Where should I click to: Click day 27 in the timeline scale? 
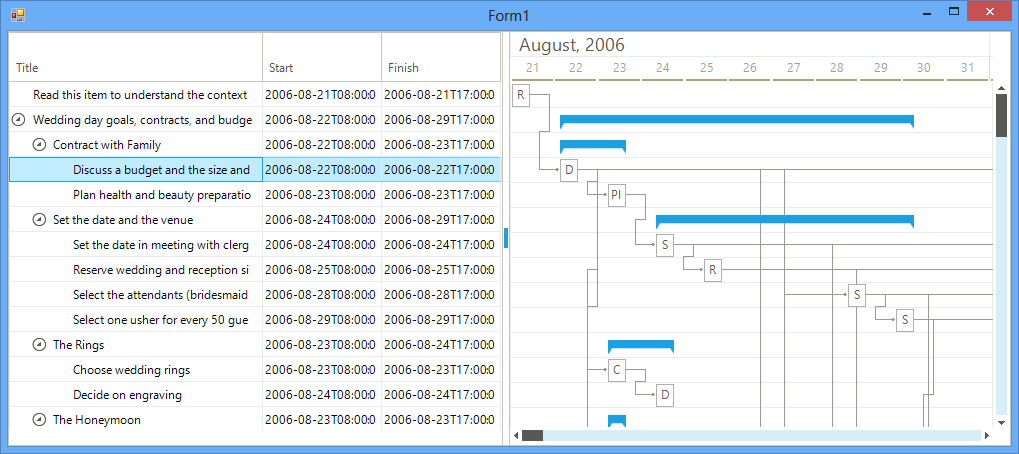pos(793,68)
